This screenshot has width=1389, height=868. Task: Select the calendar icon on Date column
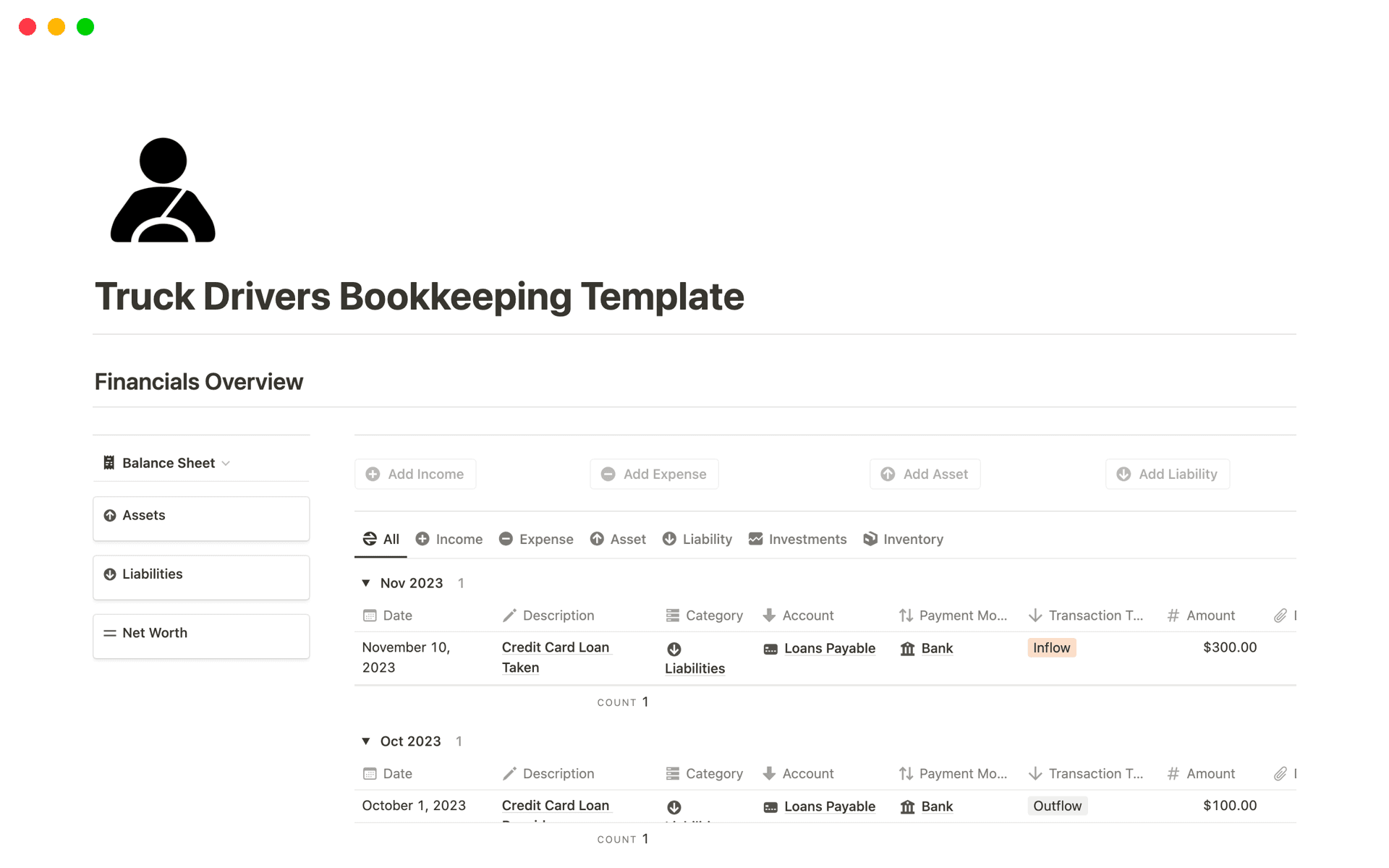370,615
